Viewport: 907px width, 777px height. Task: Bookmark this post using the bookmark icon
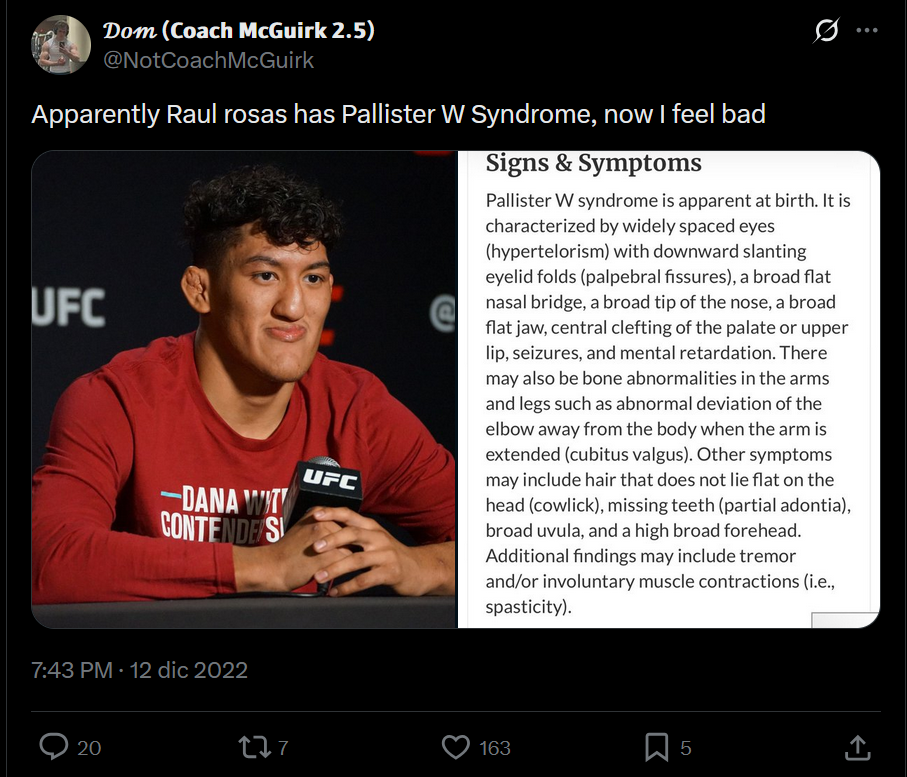tap(656, 746)
